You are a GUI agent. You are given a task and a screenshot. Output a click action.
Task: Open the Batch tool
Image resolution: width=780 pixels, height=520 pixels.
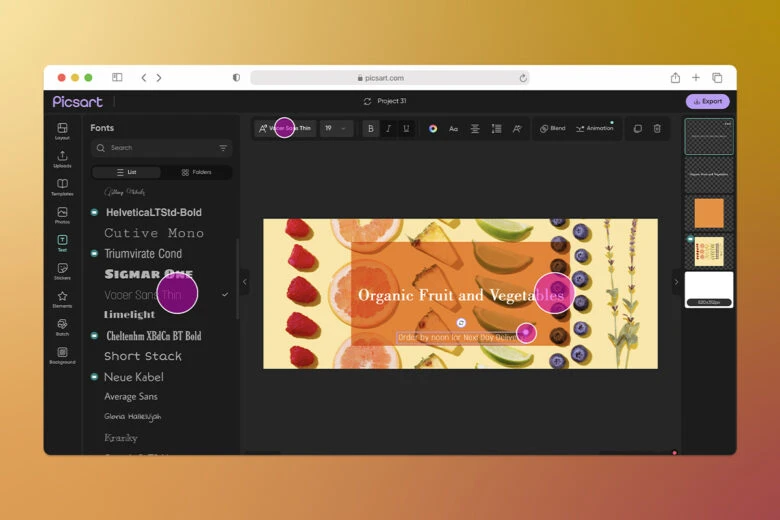click(x=62, y=327)
